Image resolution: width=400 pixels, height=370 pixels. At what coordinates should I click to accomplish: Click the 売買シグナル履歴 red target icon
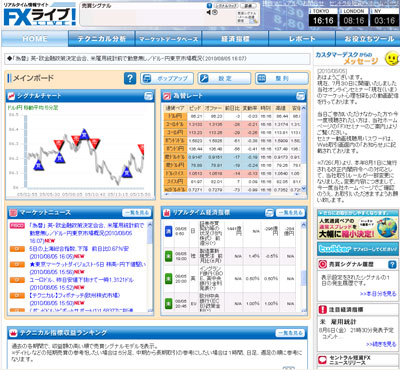pyautogui.click(x=323, y=264)
